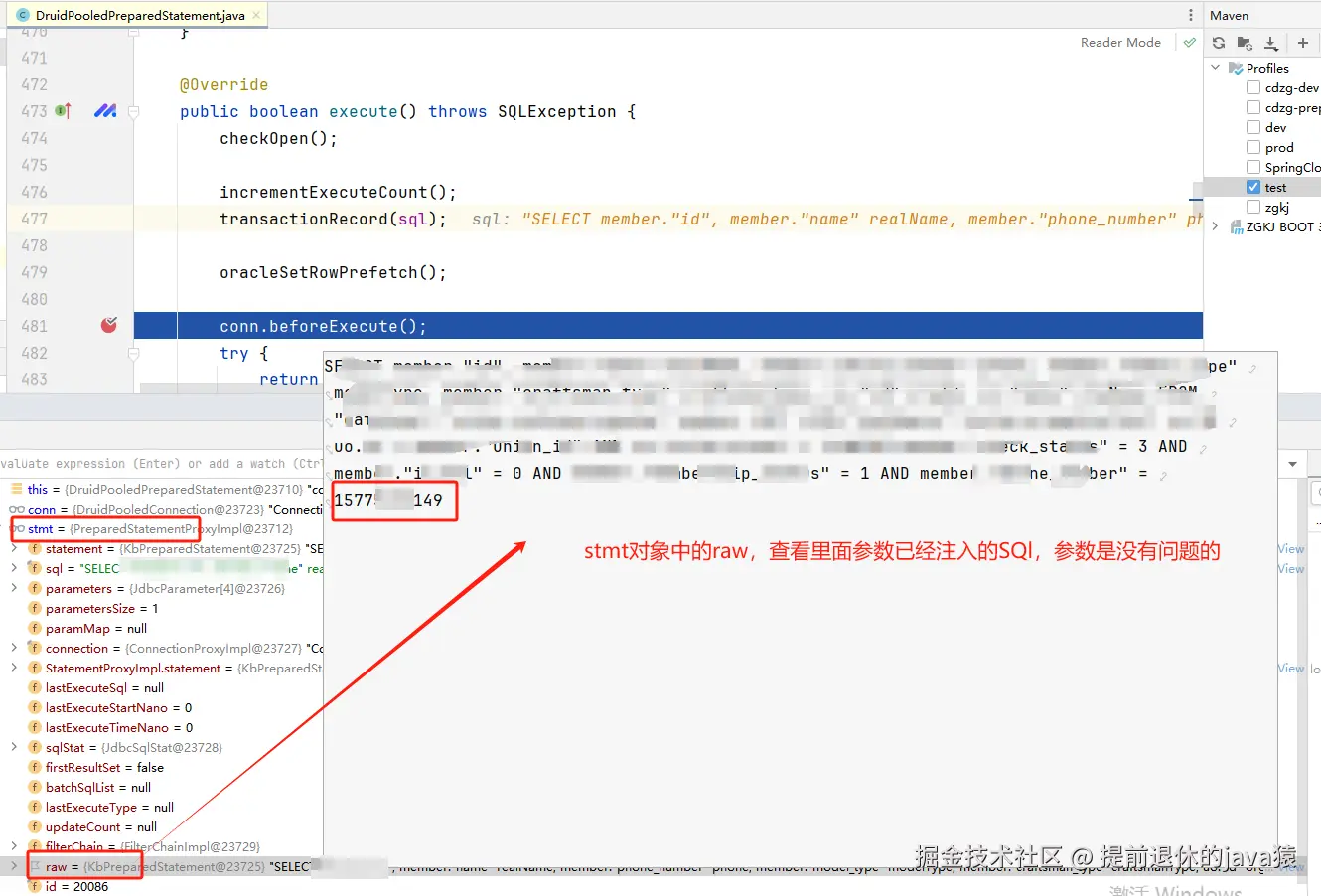Expand the sqlStat variable node
Screen dimensions: 1321x896
14,747
